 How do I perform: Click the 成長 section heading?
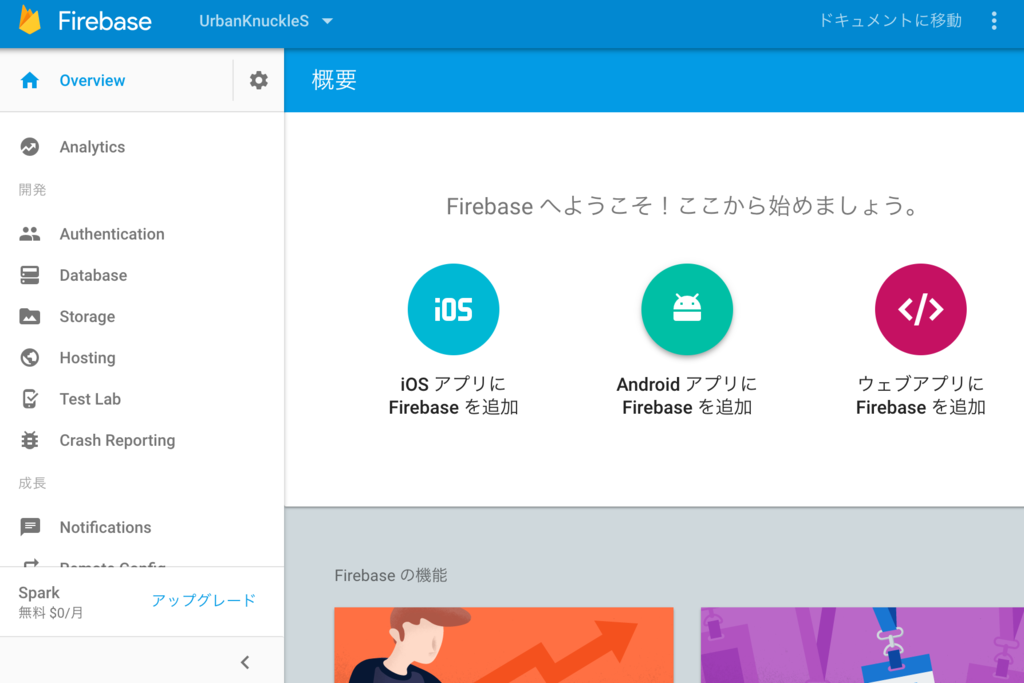[x=32, y=483]
